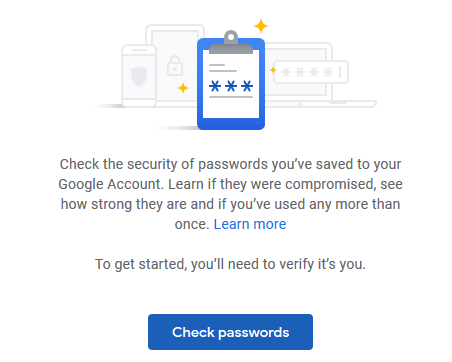Click the padlock icon on tablet
Image resolution: width=452 pixels, height=362 pixels.
(x=175, y=66)
